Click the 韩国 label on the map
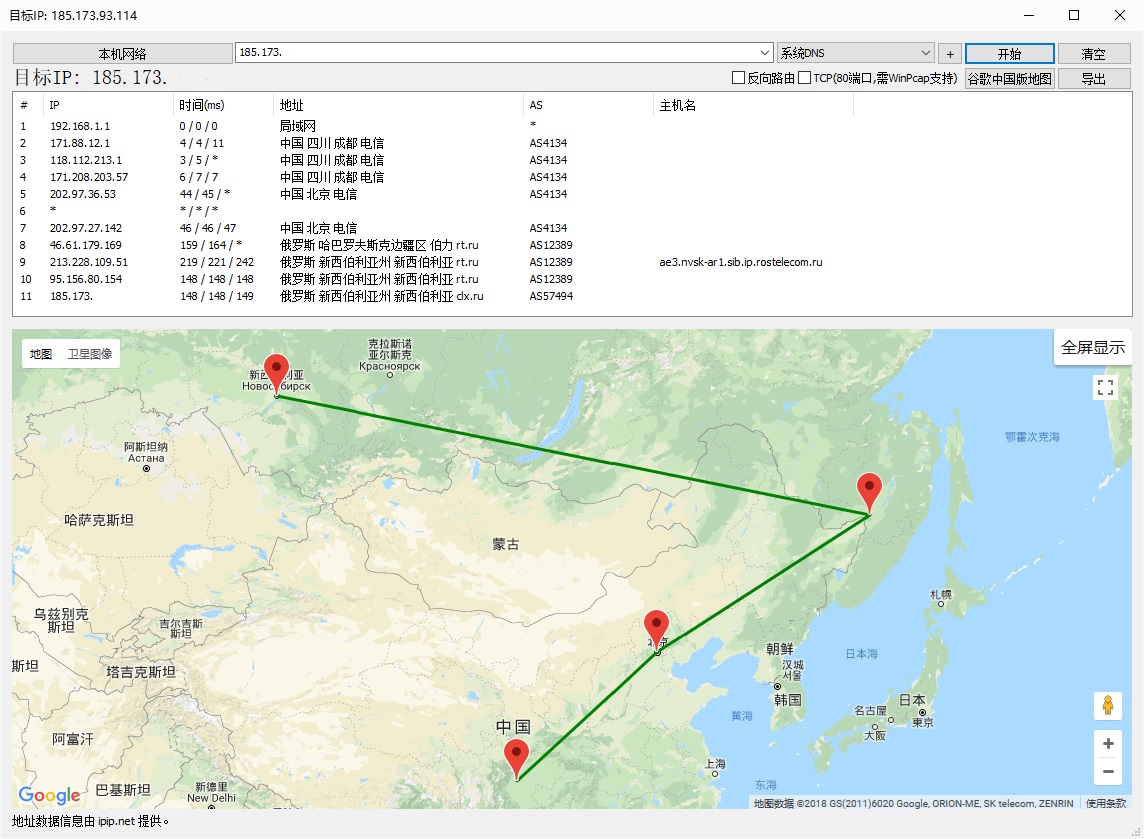The height and width of the screenshot is (839, 1144). 788,700
